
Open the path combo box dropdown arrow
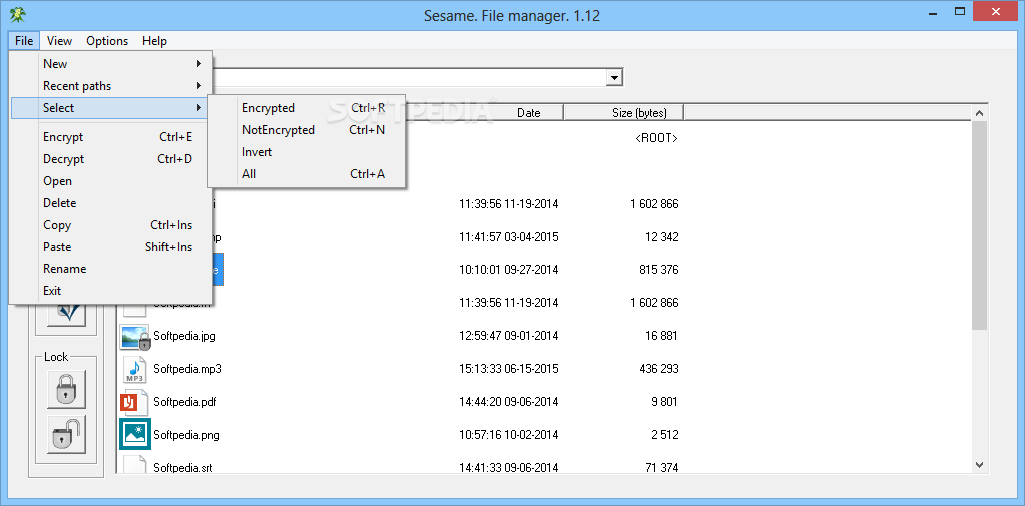[614, 78]
